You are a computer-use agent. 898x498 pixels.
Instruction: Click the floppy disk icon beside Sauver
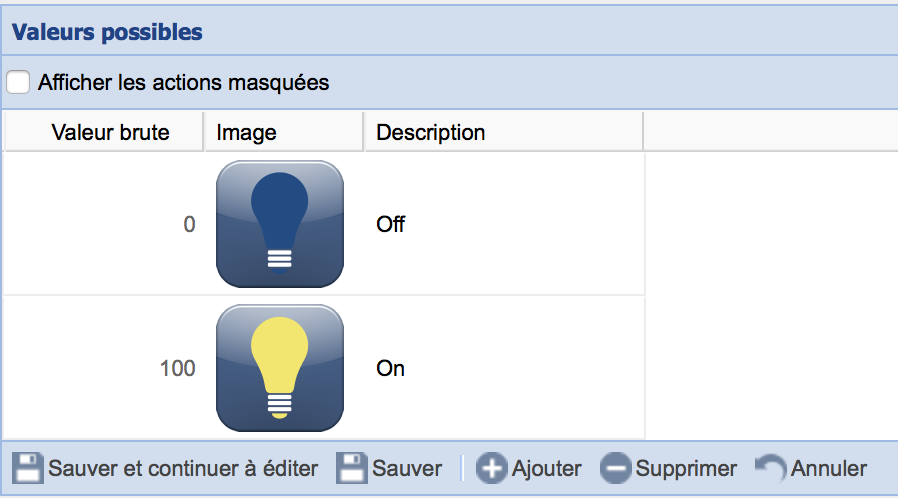tap(351, 468)
